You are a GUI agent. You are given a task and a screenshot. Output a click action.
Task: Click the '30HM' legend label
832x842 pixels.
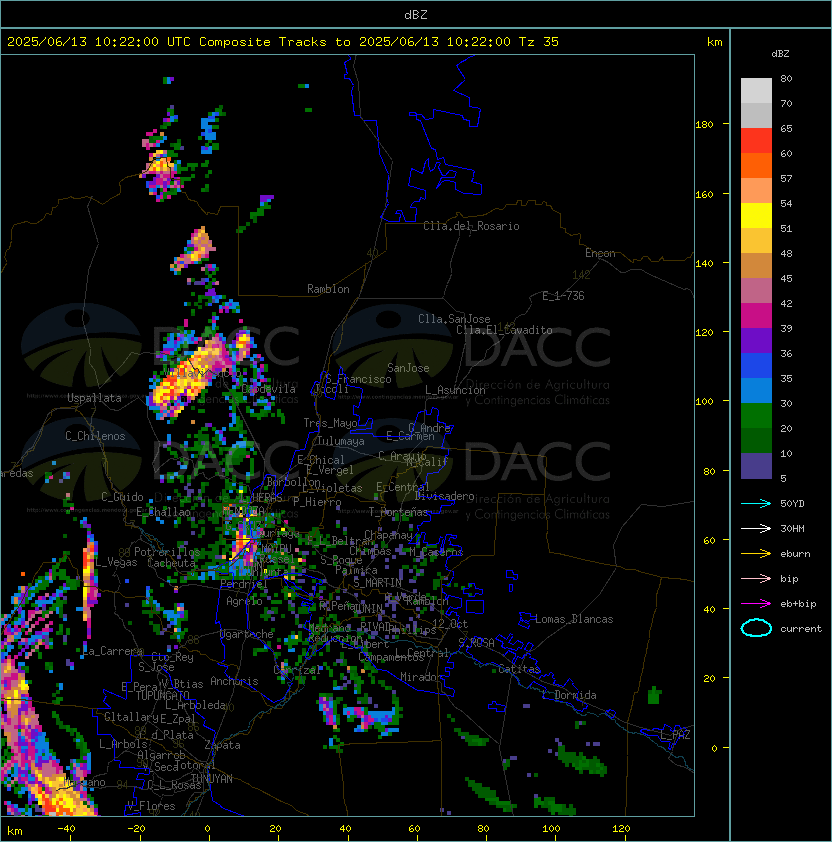point(792,528)
